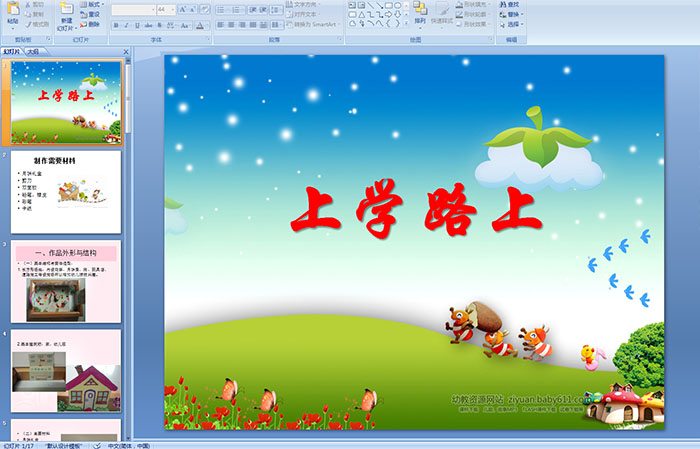Screen dimensions: 700x449
Task: Click Find (查找) binoculars
Action: [x=510, y=4]
